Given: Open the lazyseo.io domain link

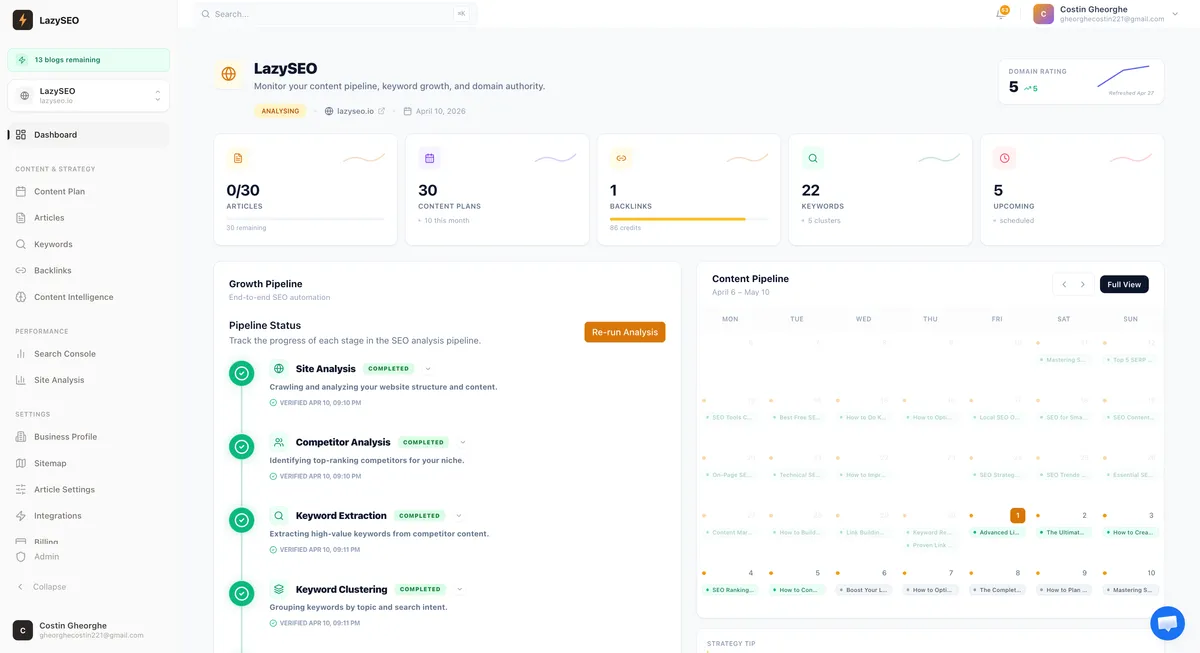Looking at the screenshot, I should click(355, 111).
